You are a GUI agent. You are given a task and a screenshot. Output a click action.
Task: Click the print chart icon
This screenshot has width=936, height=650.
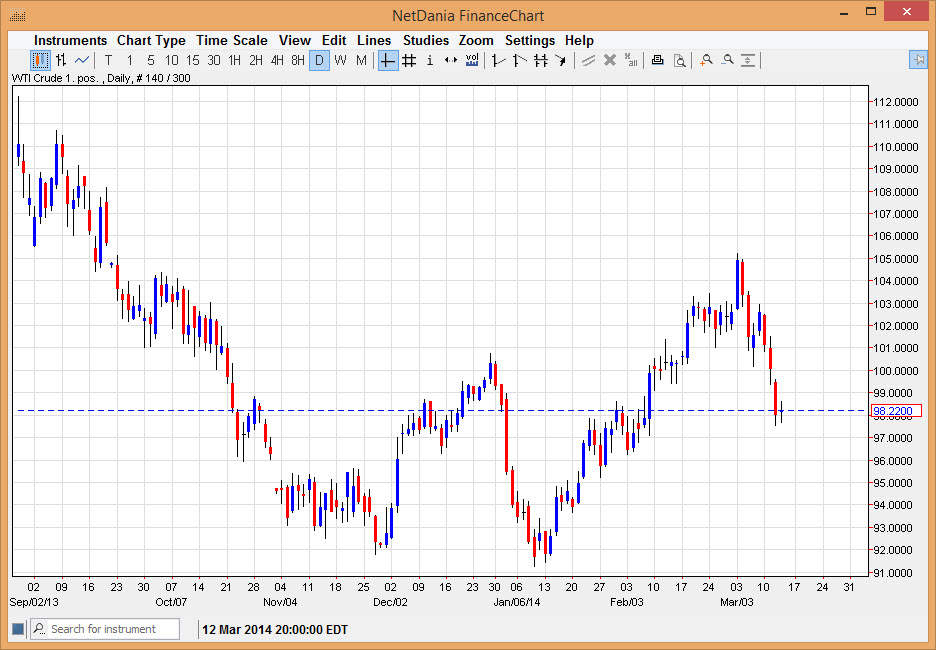tap(657, 60)
